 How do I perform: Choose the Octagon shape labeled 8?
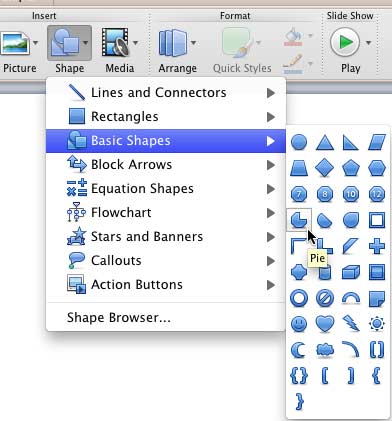(x=325, y=194)
